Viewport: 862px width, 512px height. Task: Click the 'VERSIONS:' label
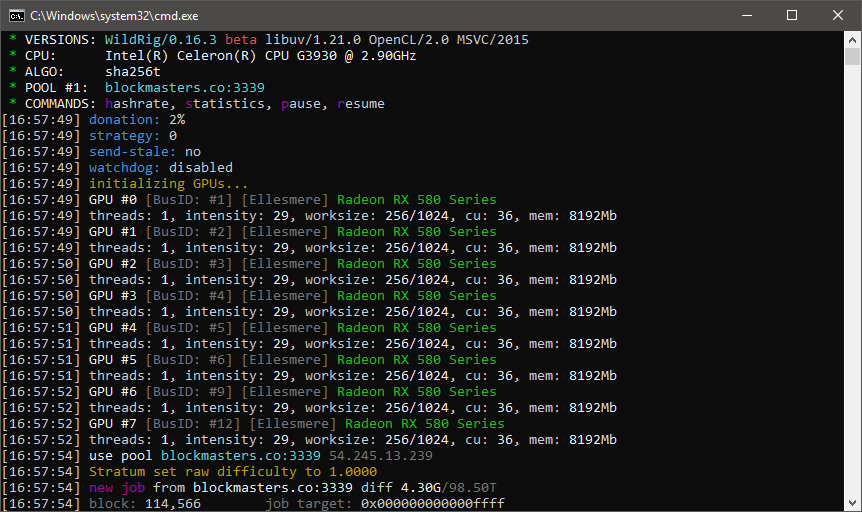(x=60, y=40)
